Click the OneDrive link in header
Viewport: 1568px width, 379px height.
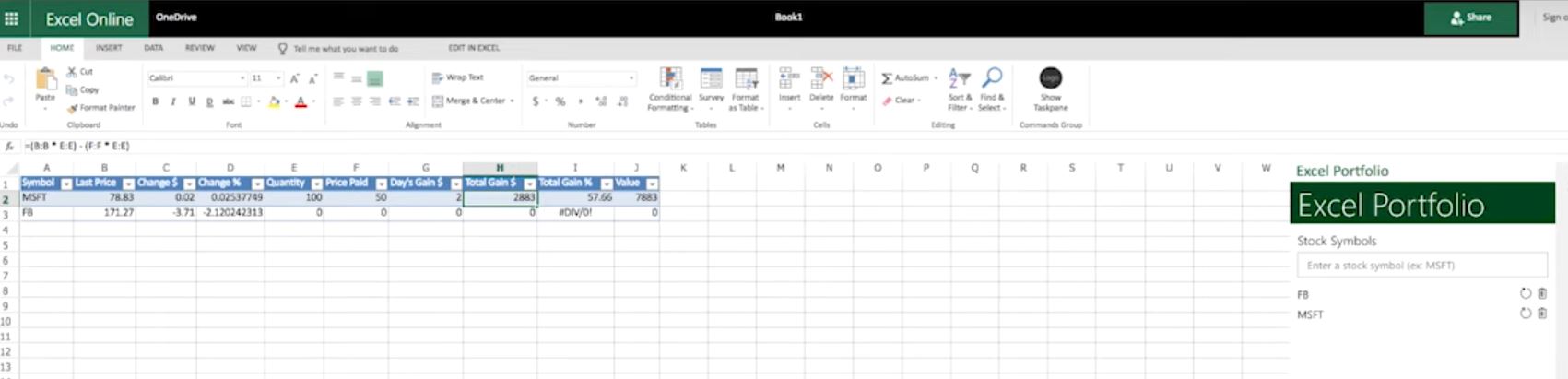(176, 18)
